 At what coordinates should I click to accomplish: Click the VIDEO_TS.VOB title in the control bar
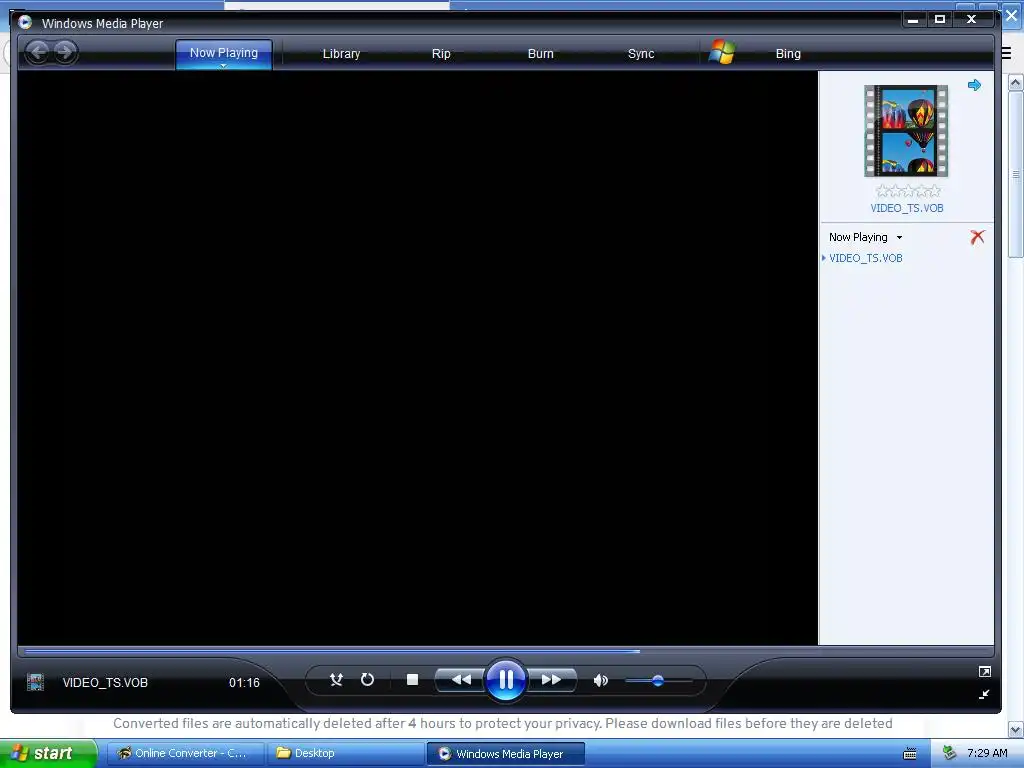[105, 682]
